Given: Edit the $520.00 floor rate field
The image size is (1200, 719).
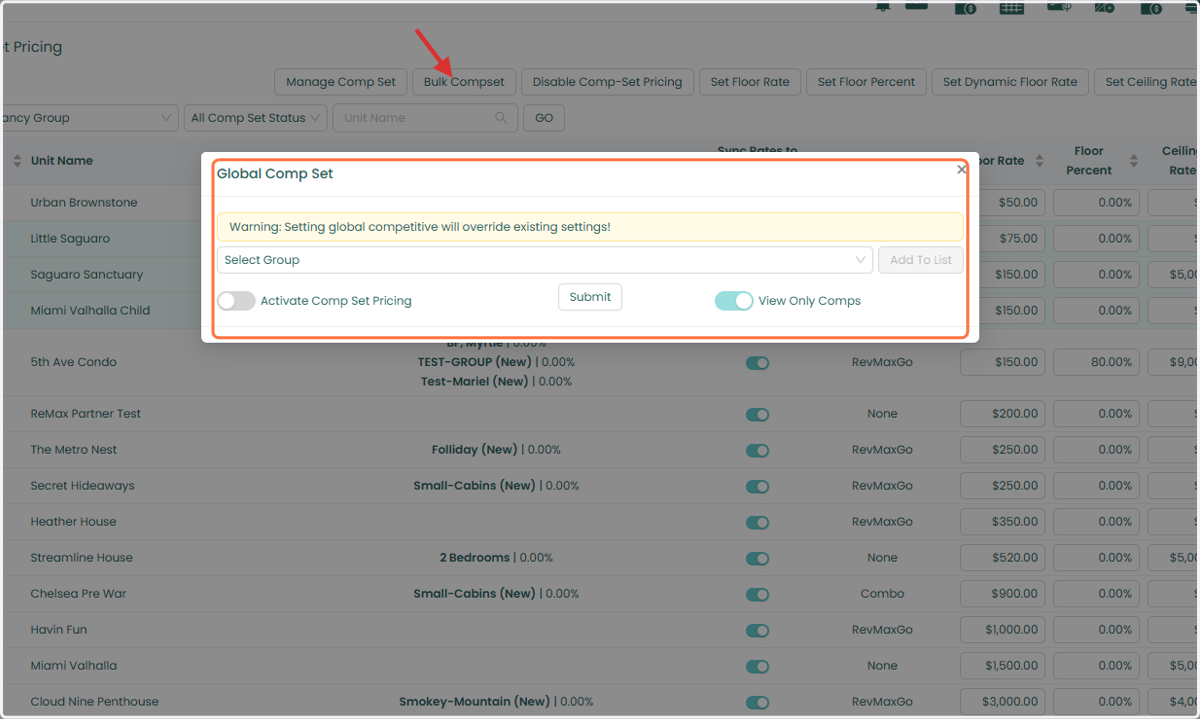Looking at the screenshot, I should pos(1003,558).
